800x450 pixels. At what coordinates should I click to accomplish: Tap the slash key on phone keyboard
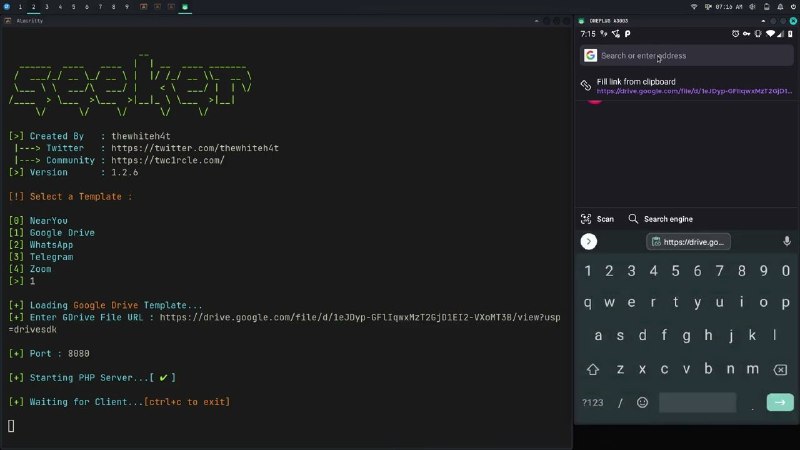tap(620, 403)
